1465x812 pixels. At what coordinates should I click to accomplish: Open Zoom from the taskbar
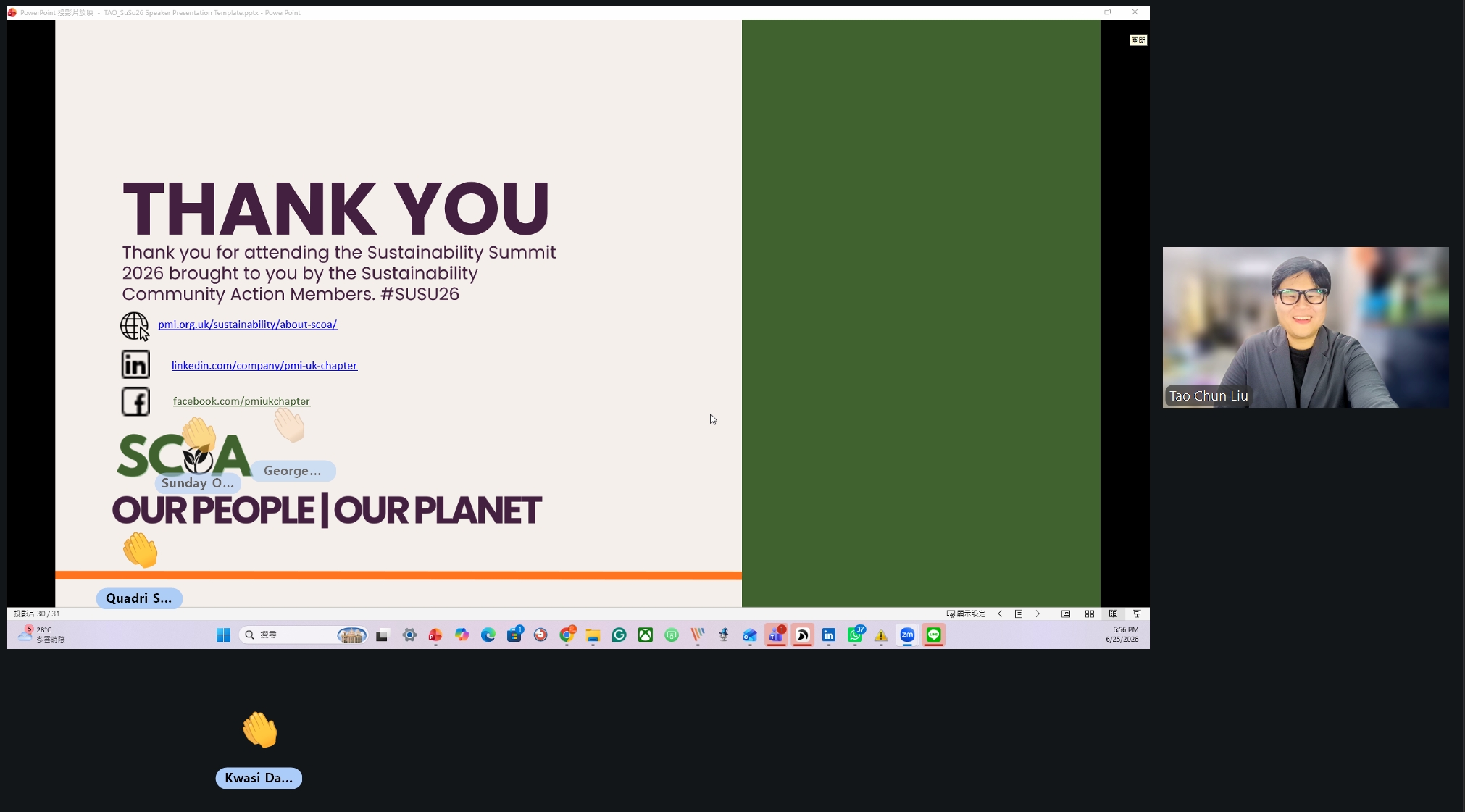[907, 635]
